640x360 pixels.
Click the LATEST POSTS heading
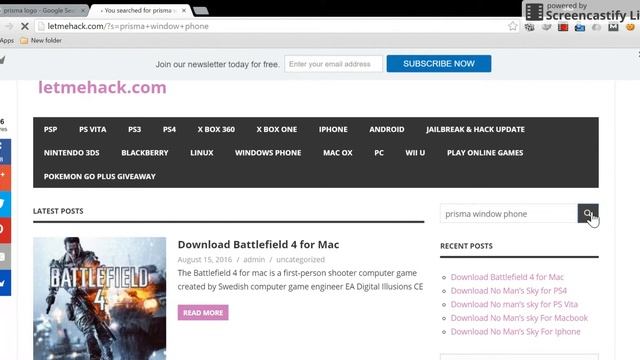point(58,211)
